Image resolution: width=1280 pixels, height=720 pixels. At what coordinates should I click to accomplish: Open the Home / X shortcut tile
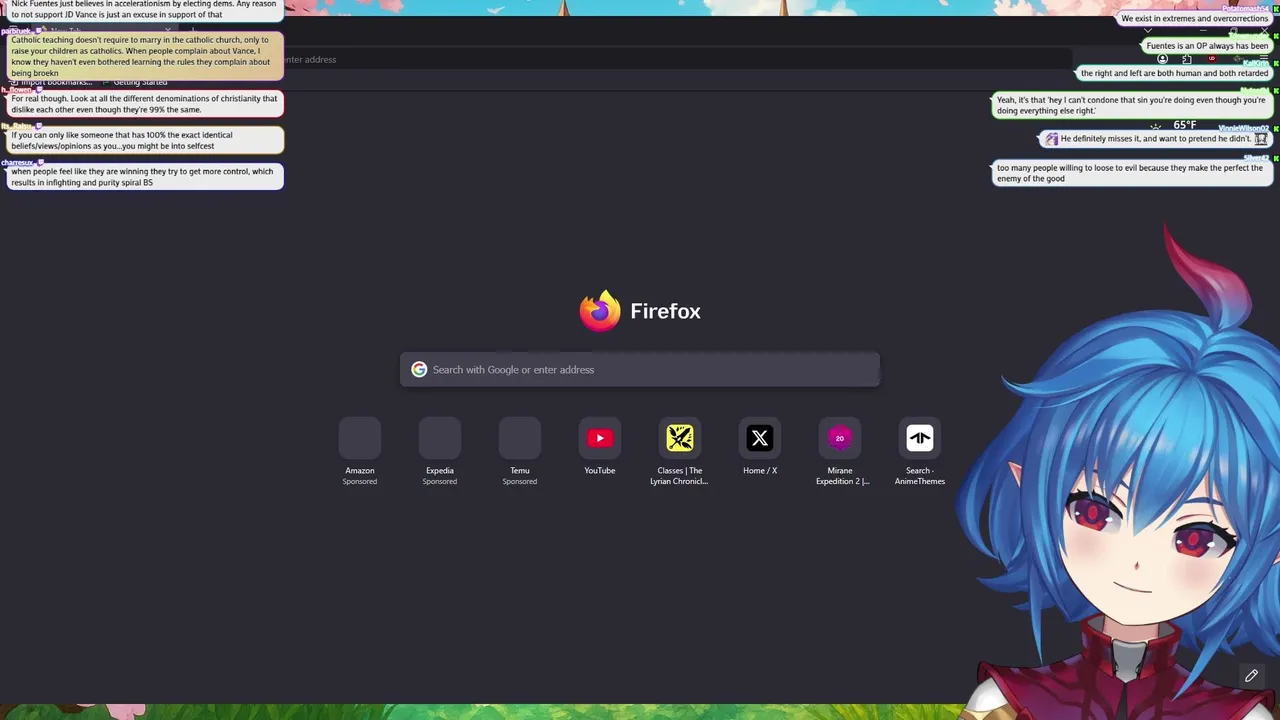point(760,438)
